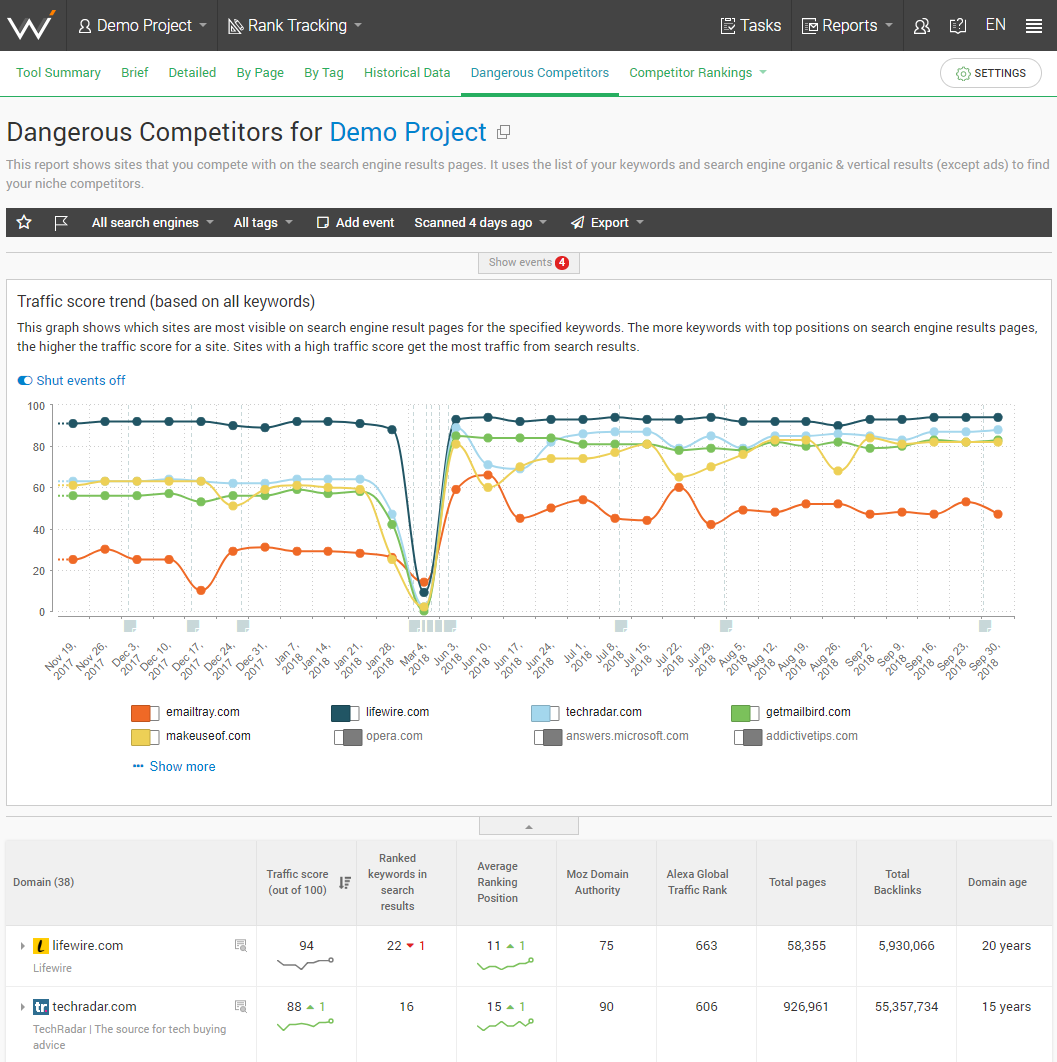
Task: Click the SETTINGS button
Action: coord(991,73)
